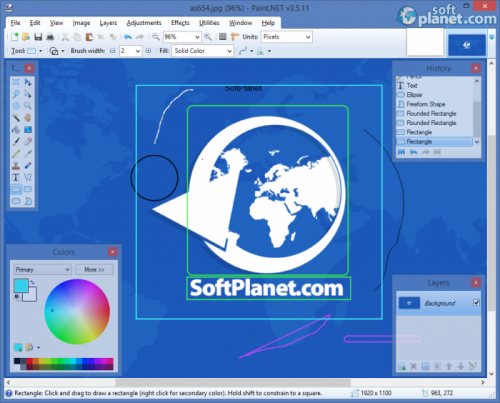Viewport: 500px width, 403px height.
Task: Open the File menu
Action: [15, 23]
